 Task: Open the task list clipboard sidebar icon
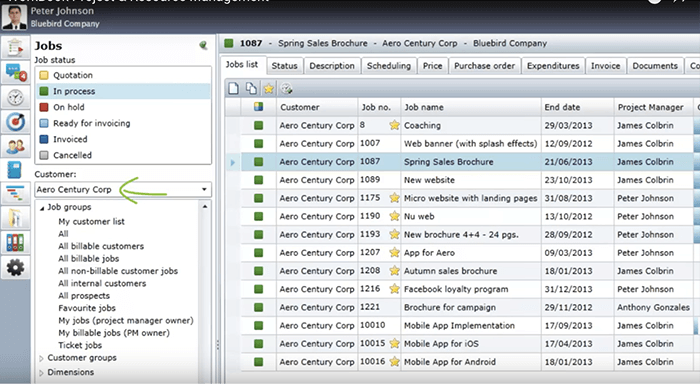pos(15,47)
